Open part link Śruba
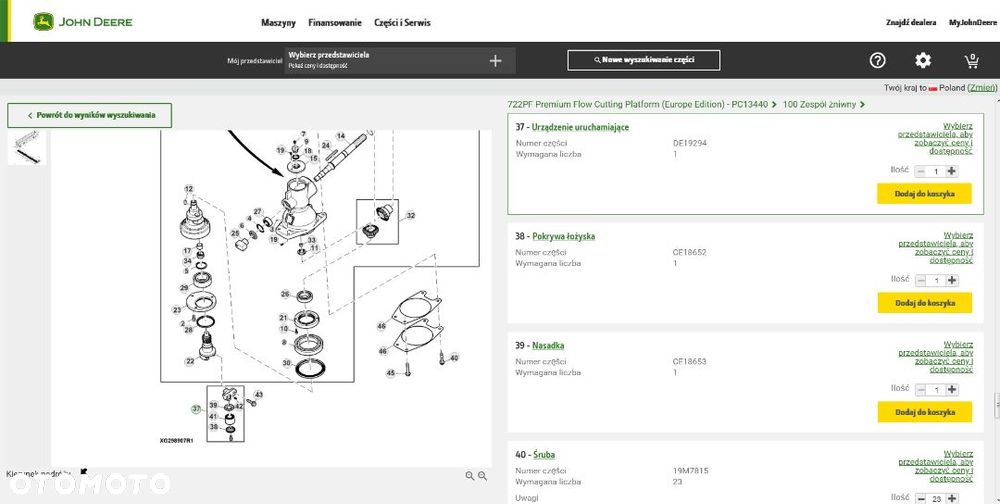This screenshot has height=504, width=1000. [544, 455]
